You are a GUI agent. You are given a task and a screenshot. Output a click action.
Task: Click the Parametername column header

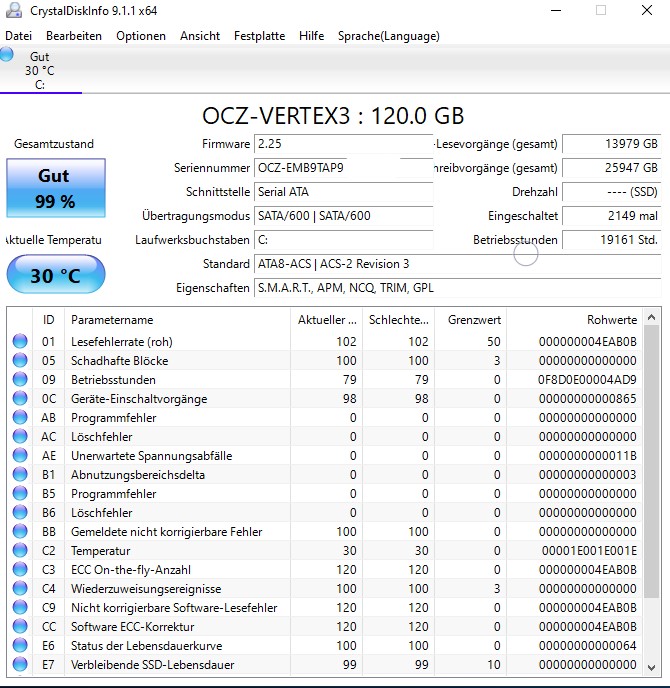(177, 319)
